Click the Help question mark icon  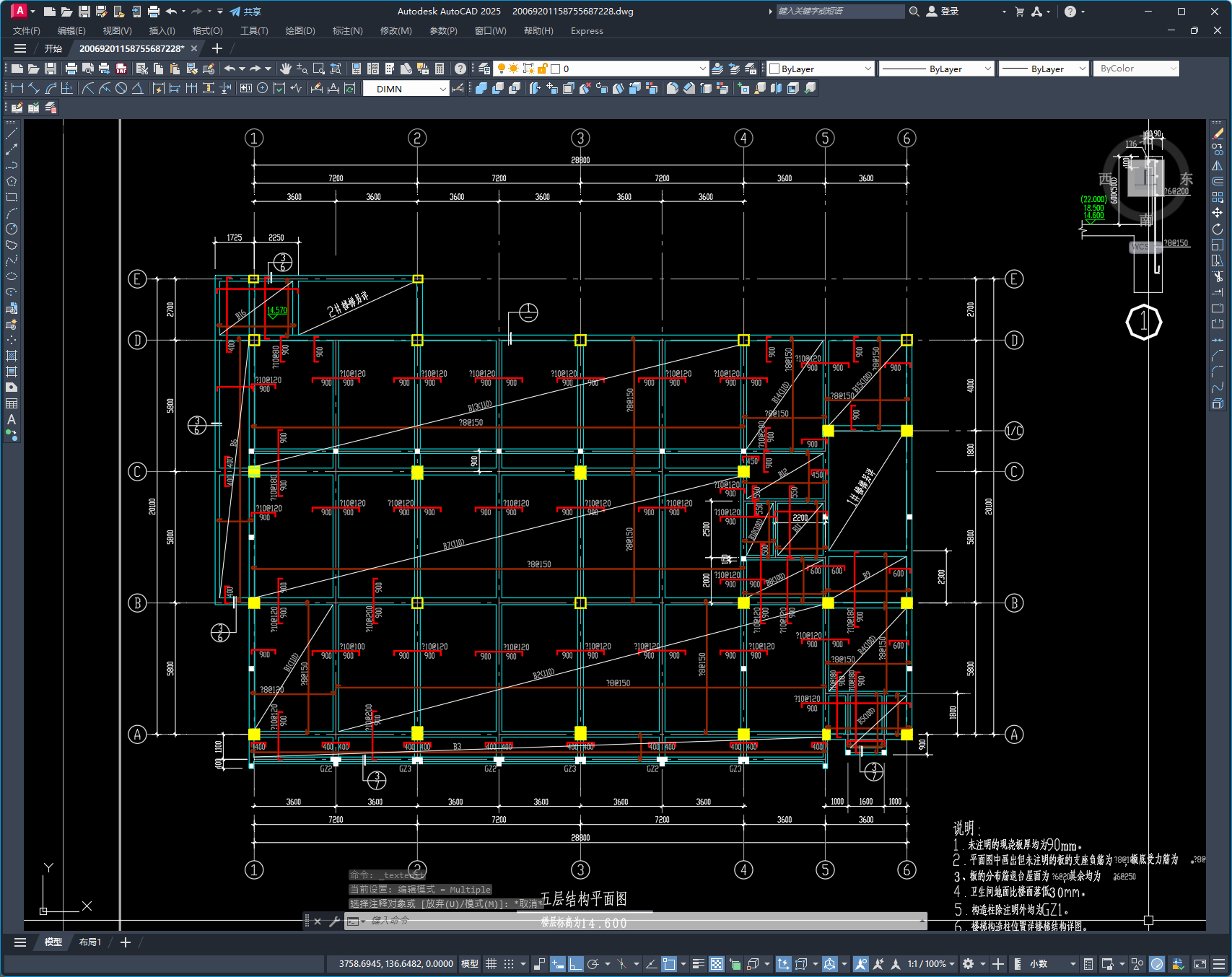click(460, 69)
